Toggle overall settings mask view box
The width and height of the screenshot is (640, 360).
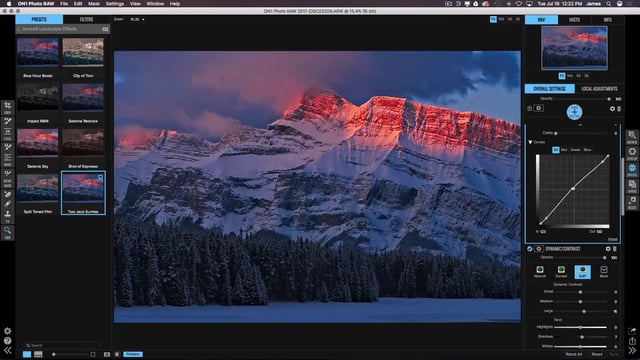click(539, 108)
